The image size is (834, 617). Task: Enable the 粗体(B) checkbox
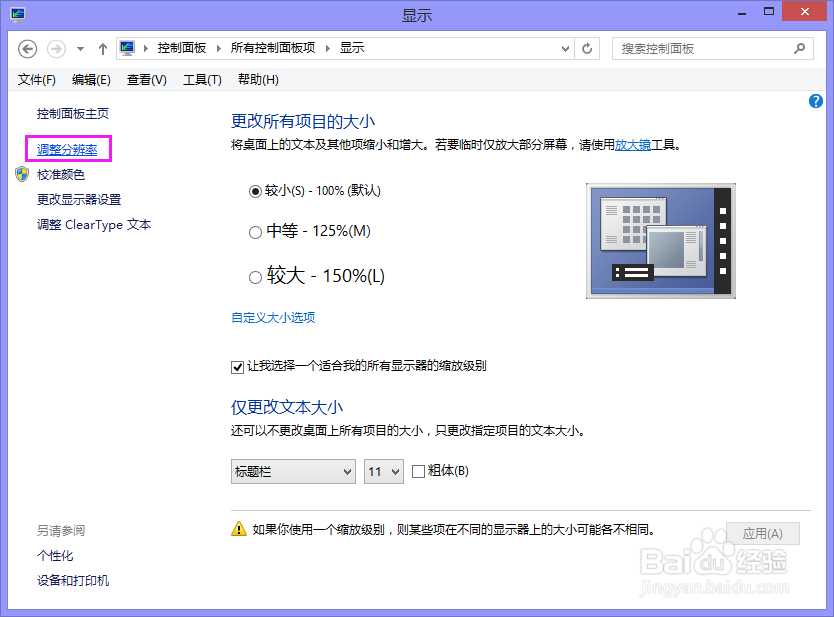(x=417, y=471)
